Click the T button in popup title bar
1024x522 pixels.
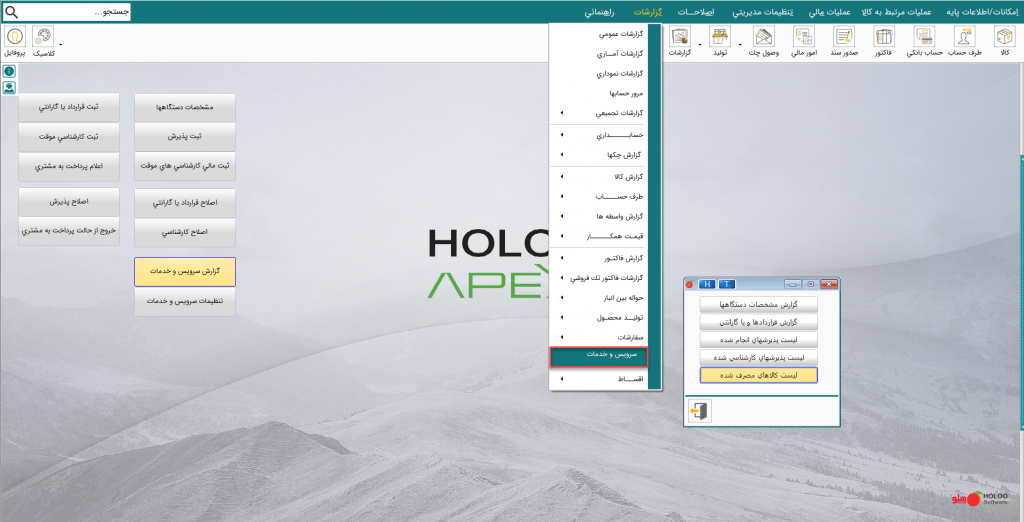[727, 284]
